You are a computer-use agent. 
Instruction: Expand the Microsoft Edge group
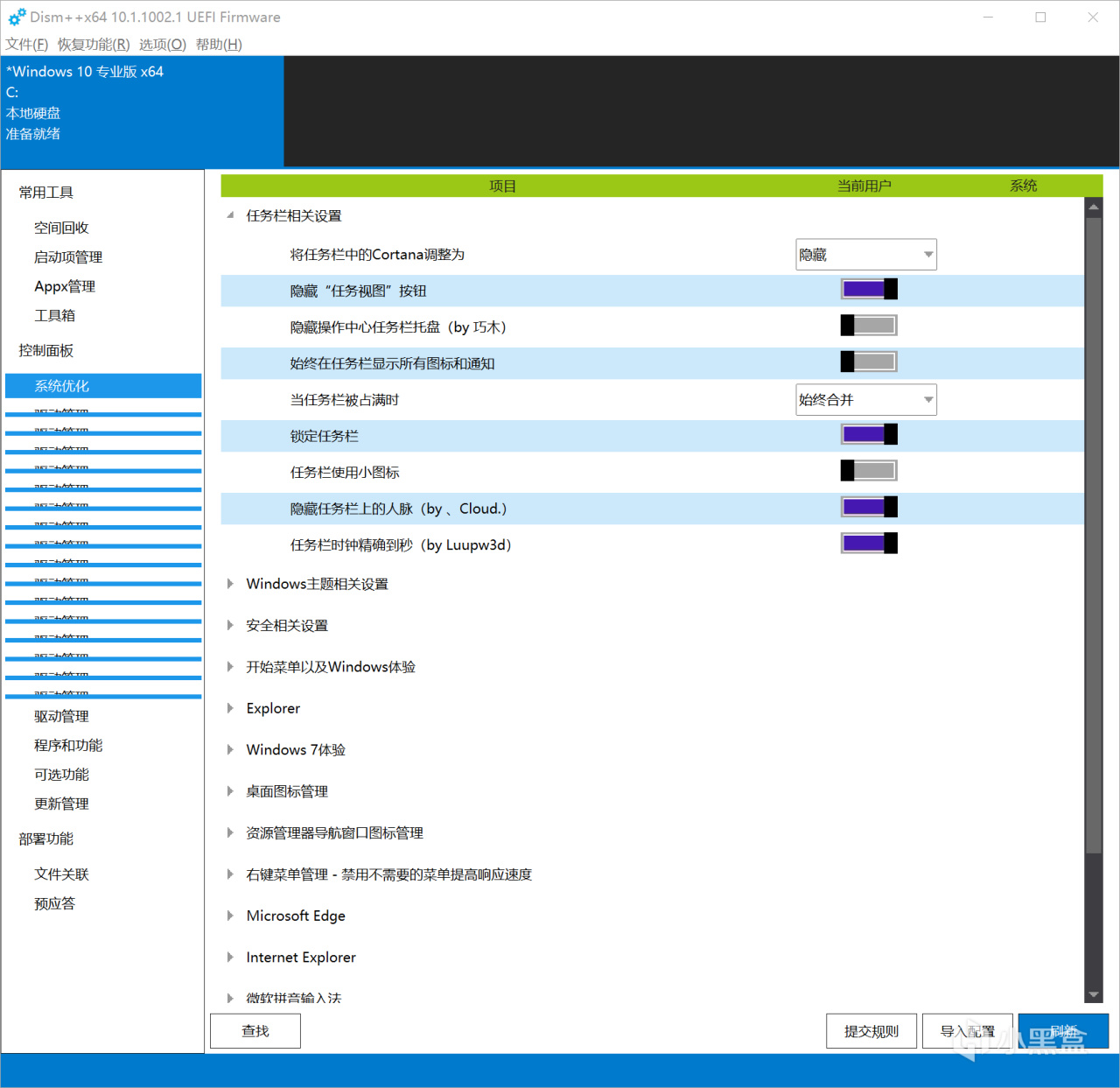click(230, 916)
